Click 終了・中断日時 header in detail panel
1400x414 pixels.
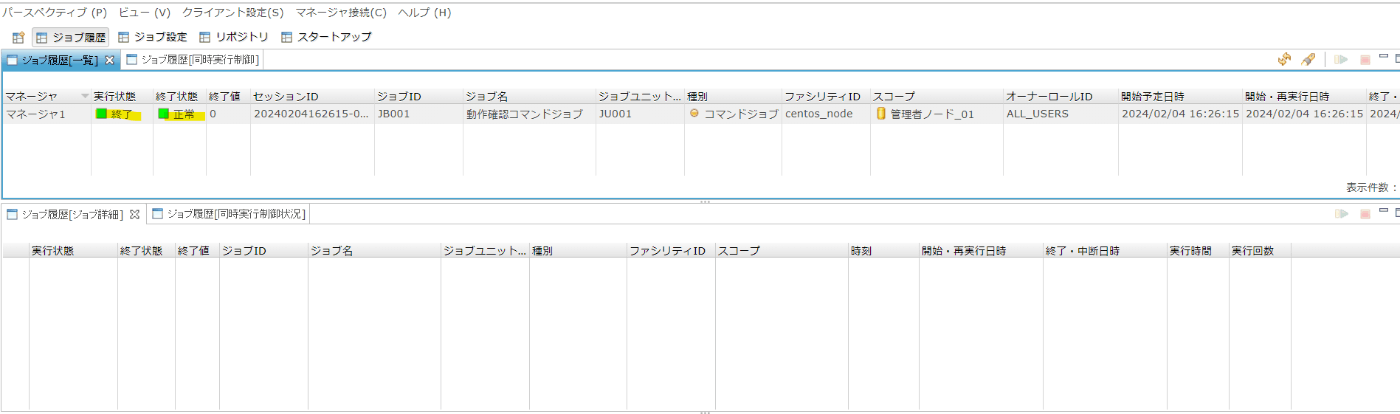pos(1104,250)
